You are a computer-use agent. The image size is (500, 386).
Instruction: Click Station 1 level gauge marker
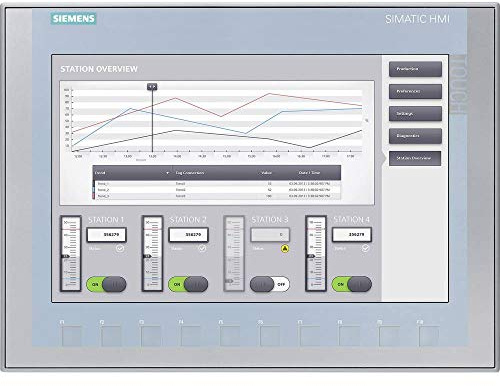66,256
